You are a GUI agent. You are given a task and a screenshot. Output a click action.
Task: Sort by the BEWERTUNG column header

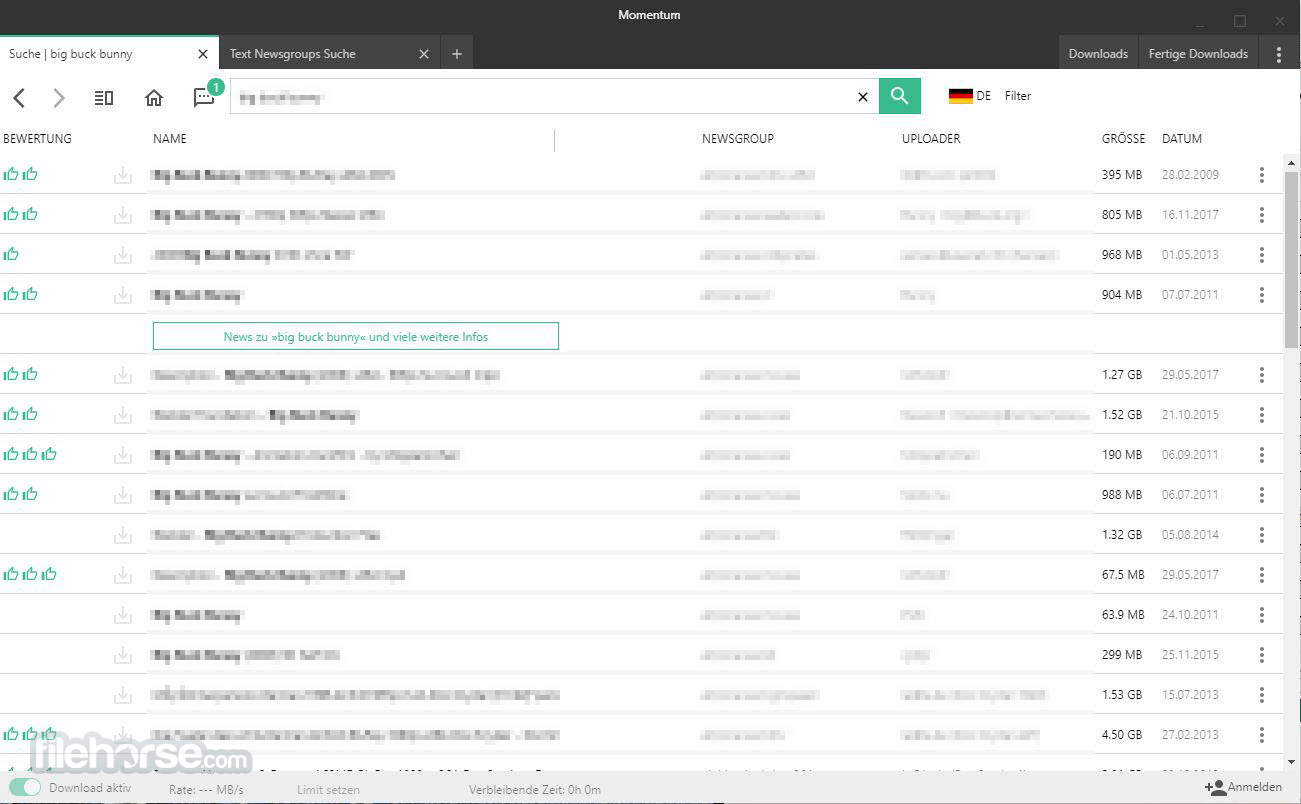[x=37, y=139]
